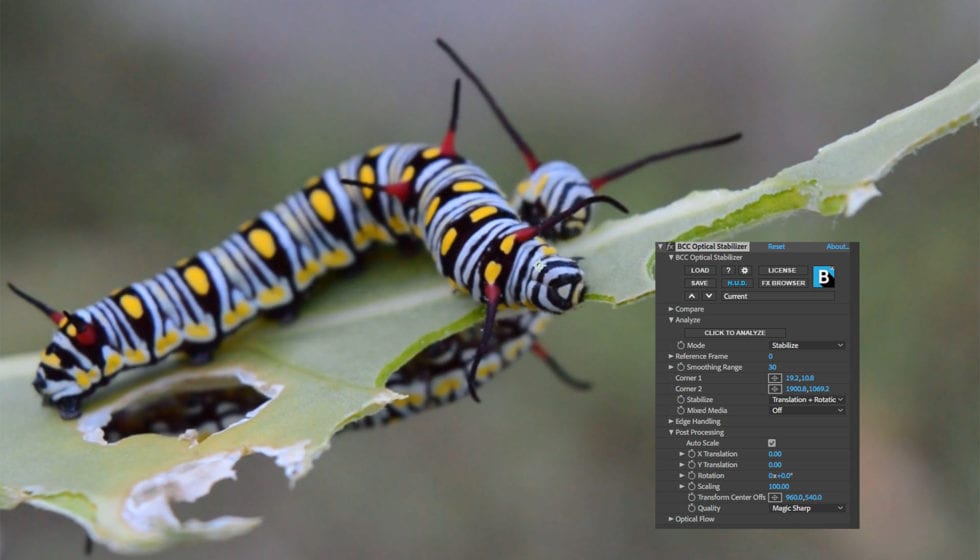Expand the Y Translation parameter
The width and height of the screenshot is (980, 560).
[x=682, y=465]
